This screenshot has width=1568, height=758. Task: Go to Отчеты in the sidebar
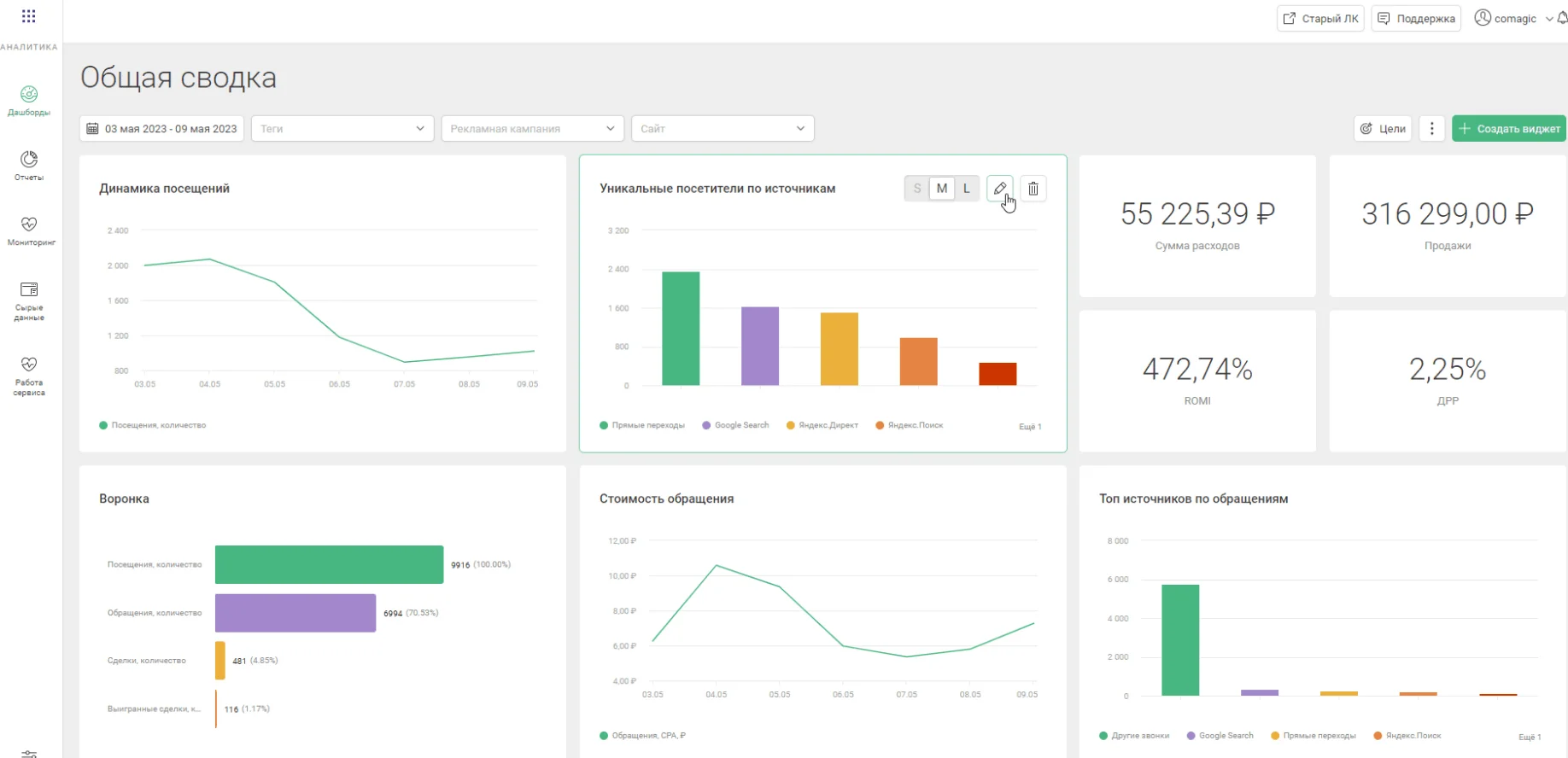29,165
